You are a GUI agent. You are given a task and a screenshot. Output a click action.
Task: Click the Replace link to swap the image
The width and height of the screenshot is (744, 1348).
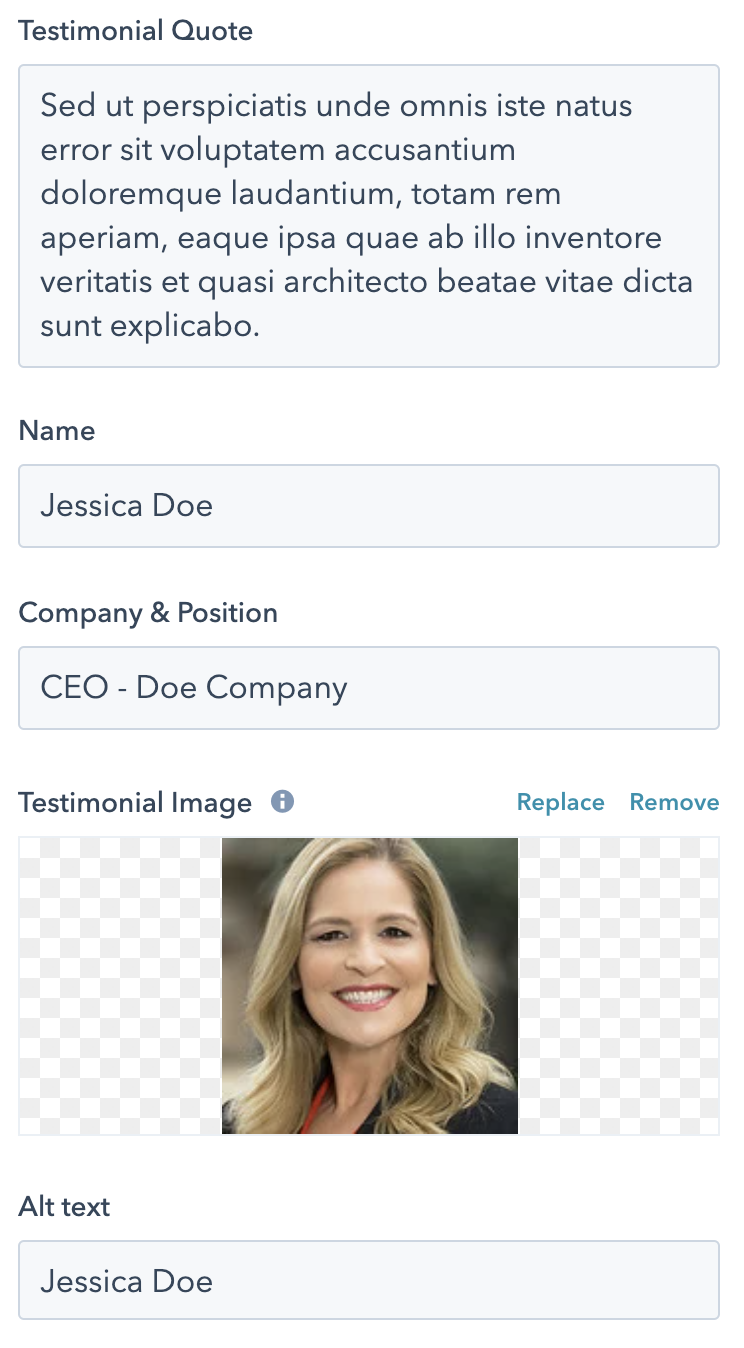click(x=560, y=801)
